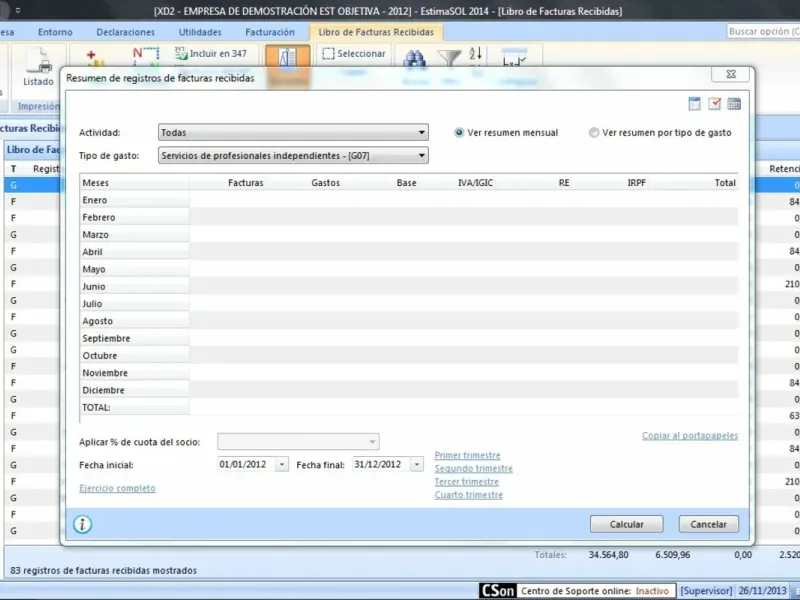Click the 34.564,80 total value

point(609,555)
